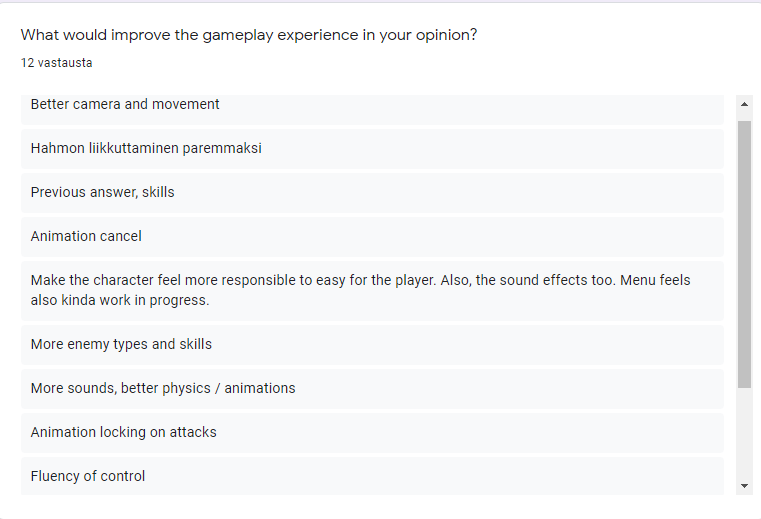
Task: Select the long 'Make the character feel' response
Action: (372, 291)
